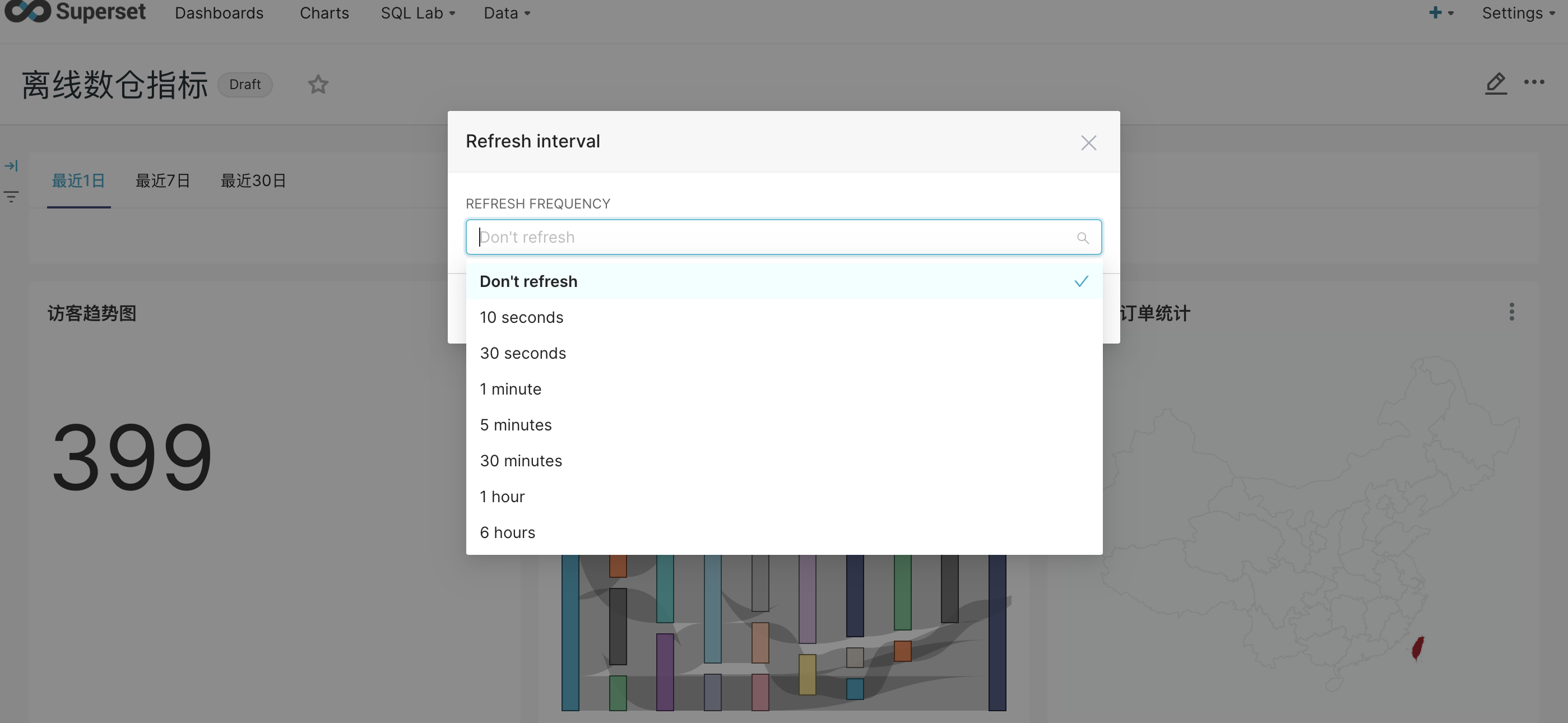The image size is (1568, 723).
Task: Click the Superset logo
Action: click(x=76, y=12)
